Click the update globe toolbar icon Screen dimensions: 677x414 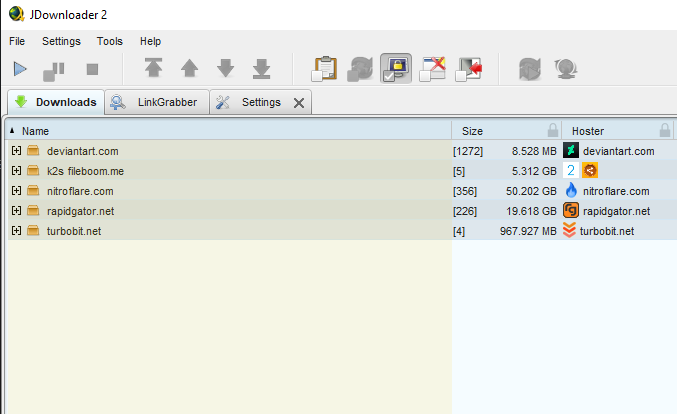[566, 69]
